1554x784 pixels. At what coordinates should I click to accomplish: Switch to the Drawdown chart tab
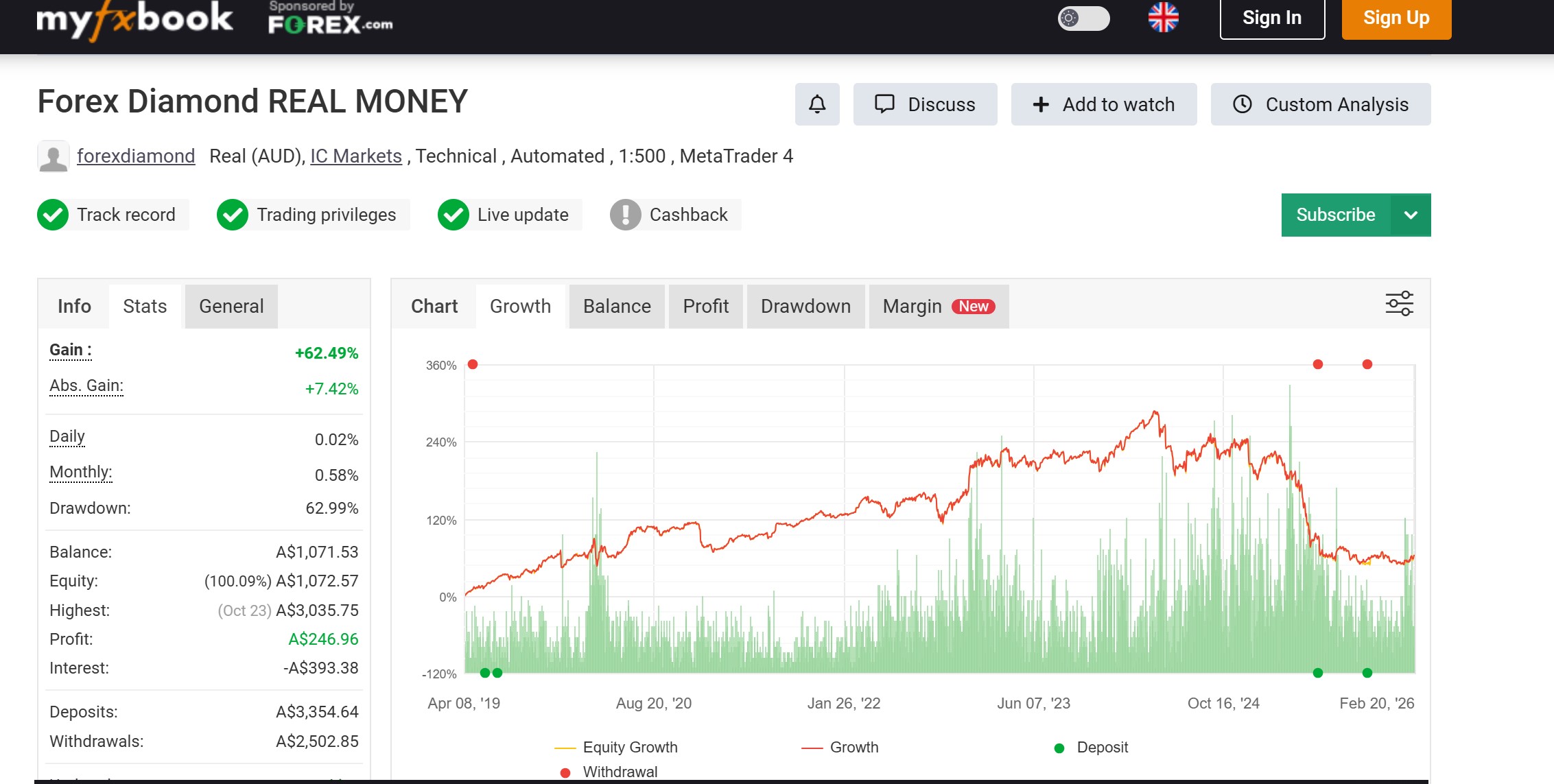805,306
